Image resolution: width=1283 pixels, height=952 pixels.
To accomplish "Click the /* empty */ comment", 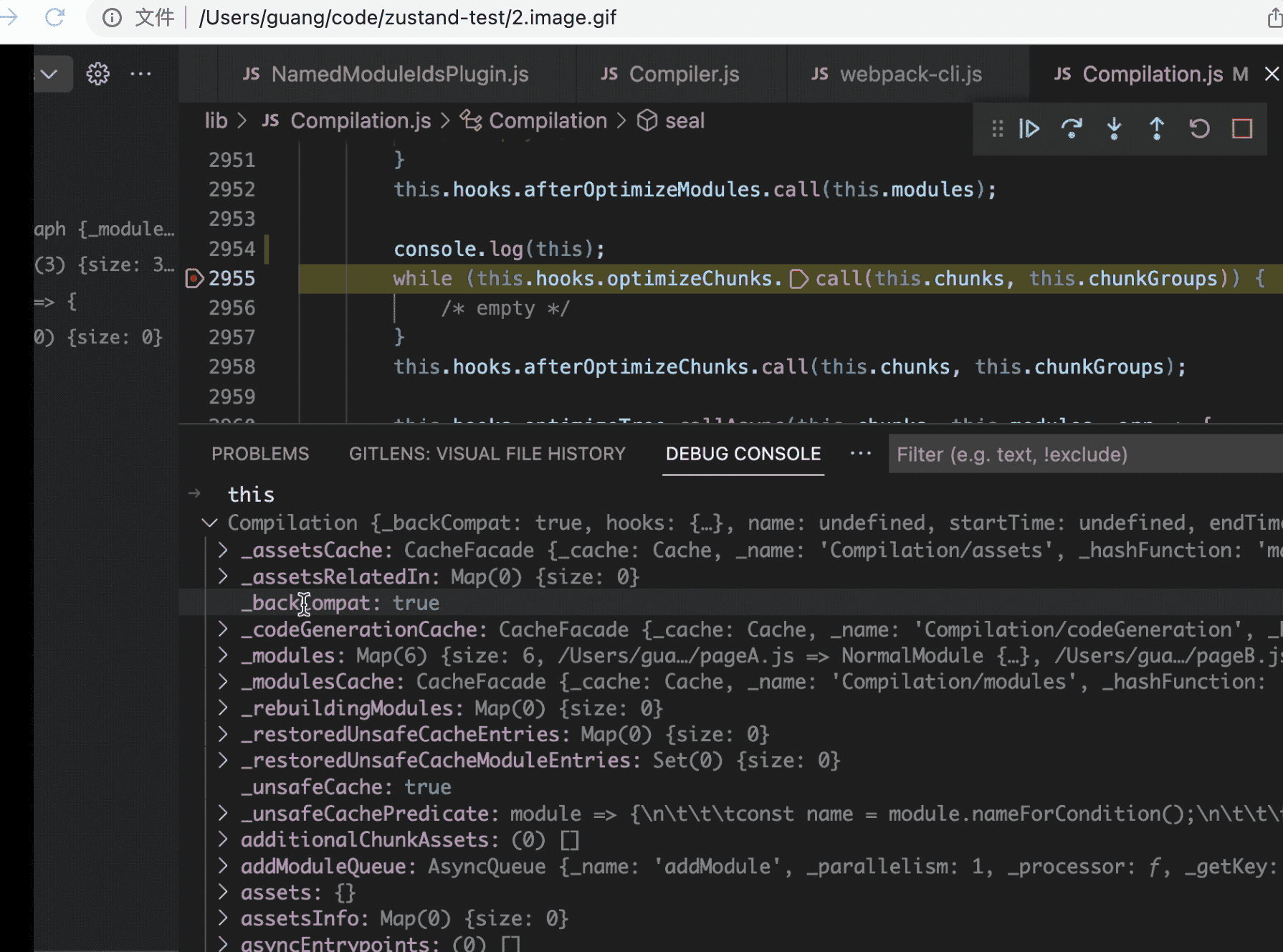I will pyautogui.click(x=505, y=308).
